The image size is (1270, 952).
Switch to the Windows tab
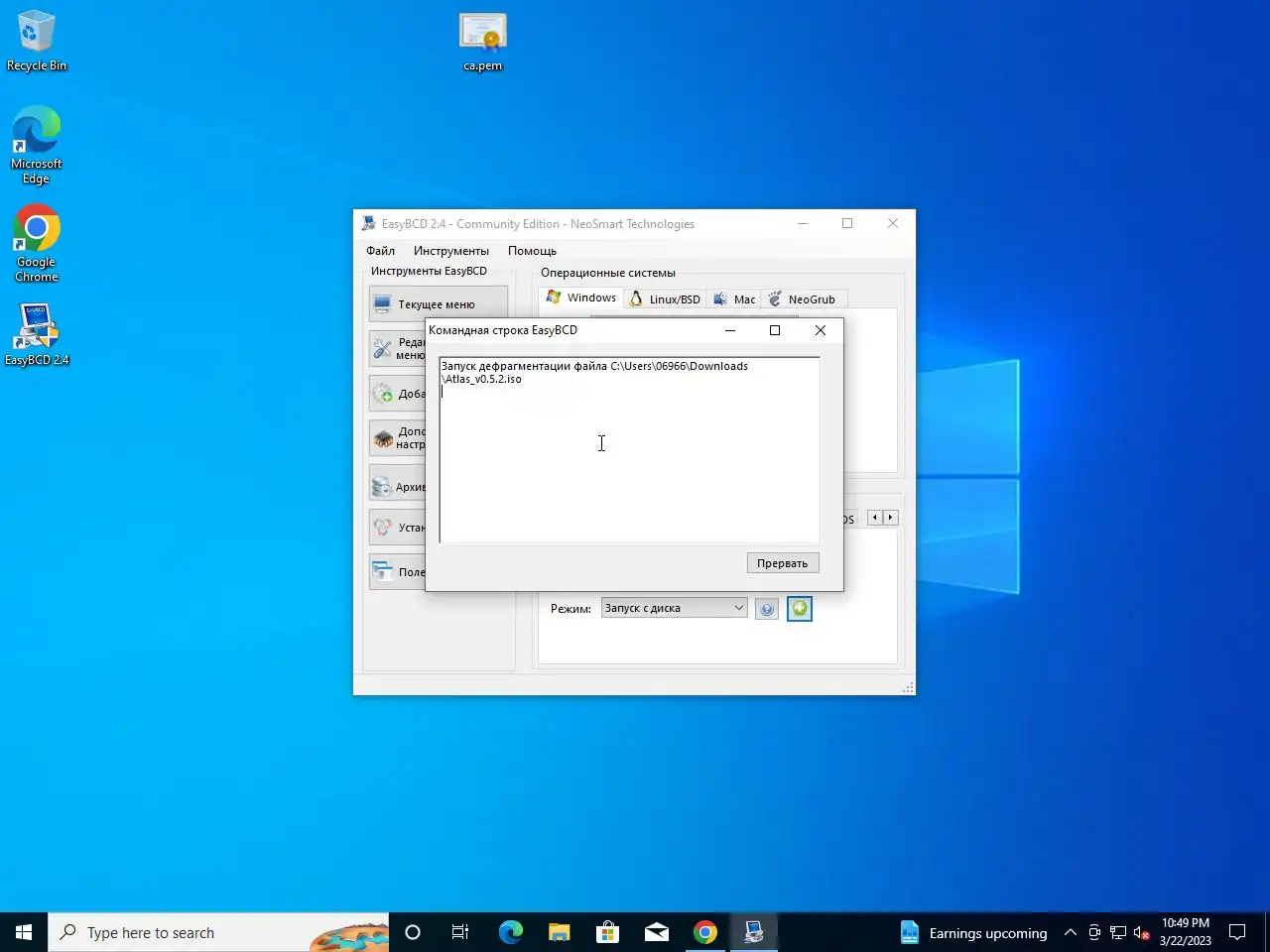click(x=581, y=297)
